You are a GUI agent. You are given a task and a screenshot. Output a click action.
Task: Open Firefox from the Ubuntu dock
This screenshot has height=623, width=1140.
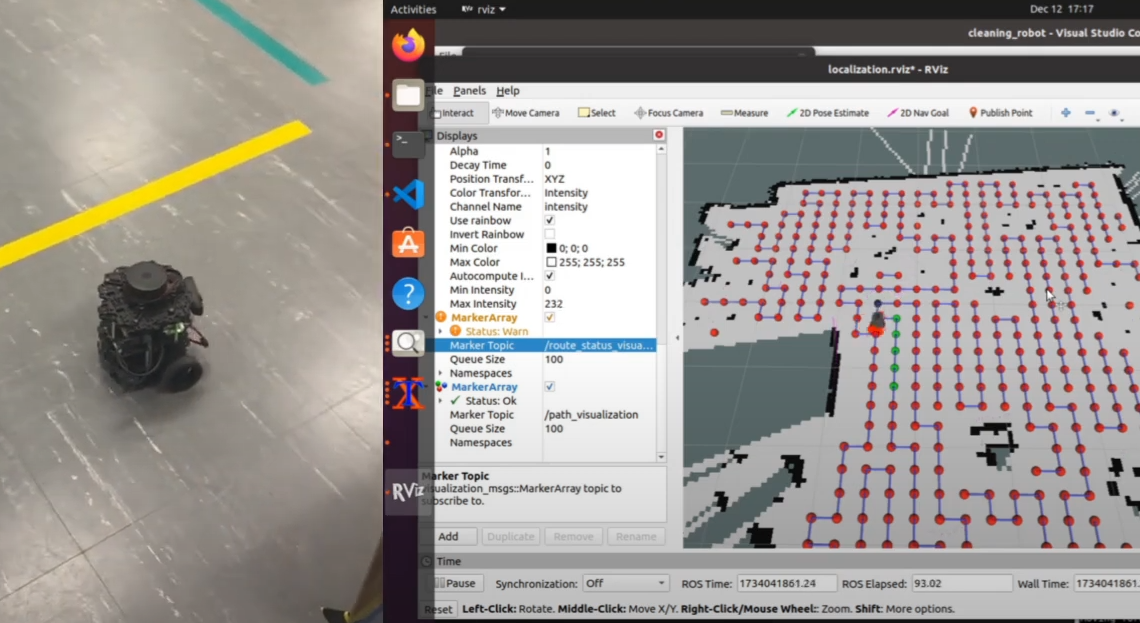pyautogui.click(x=408, y=46)
